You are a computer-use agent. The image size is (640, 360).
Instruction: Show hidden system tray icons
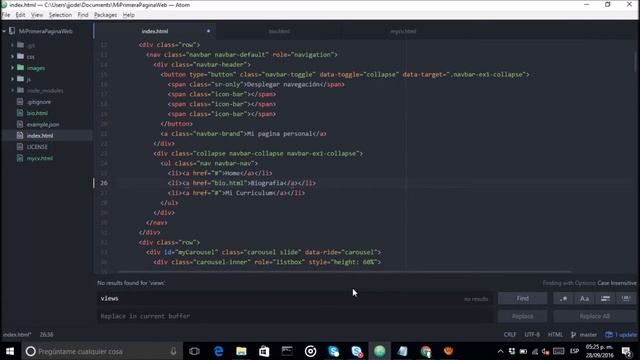500,351
